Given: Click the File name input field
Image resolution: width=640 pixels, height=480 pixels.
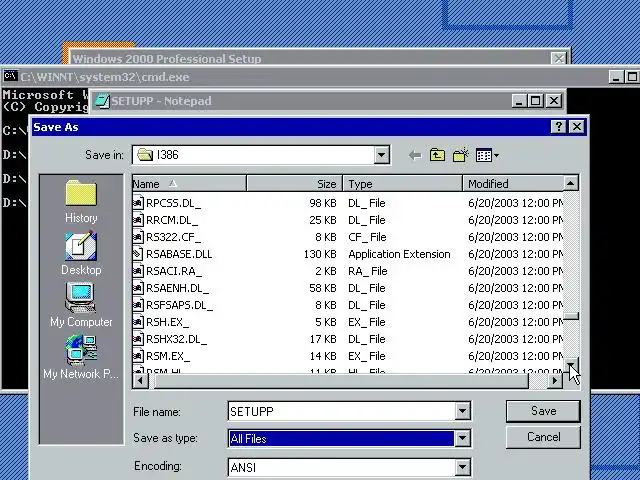Looking at the screenshot, I should [342, 411].
